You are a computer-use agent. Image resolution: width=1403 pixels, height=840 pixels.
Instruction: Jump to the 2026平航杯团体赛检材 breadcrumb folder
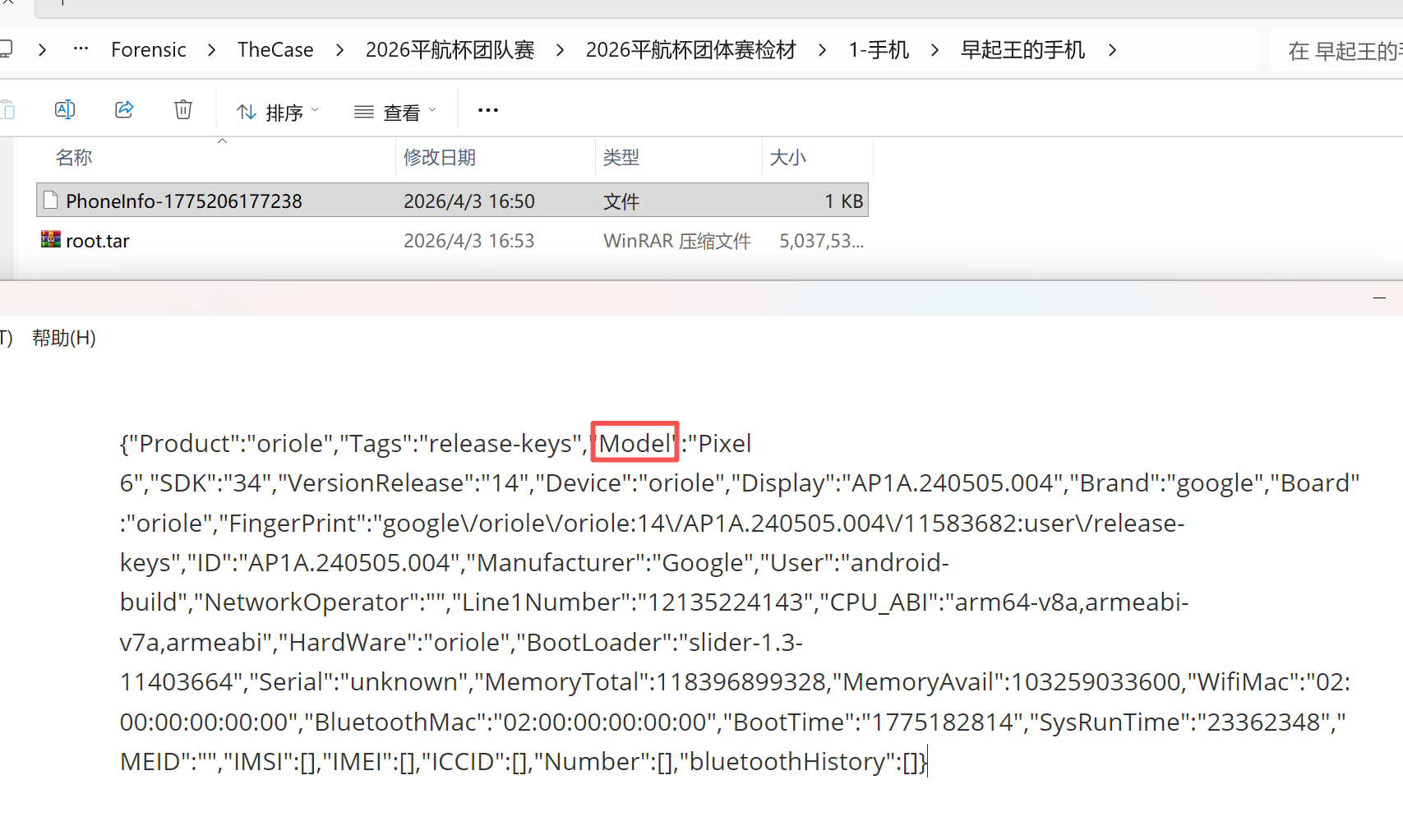pos(690,50)
